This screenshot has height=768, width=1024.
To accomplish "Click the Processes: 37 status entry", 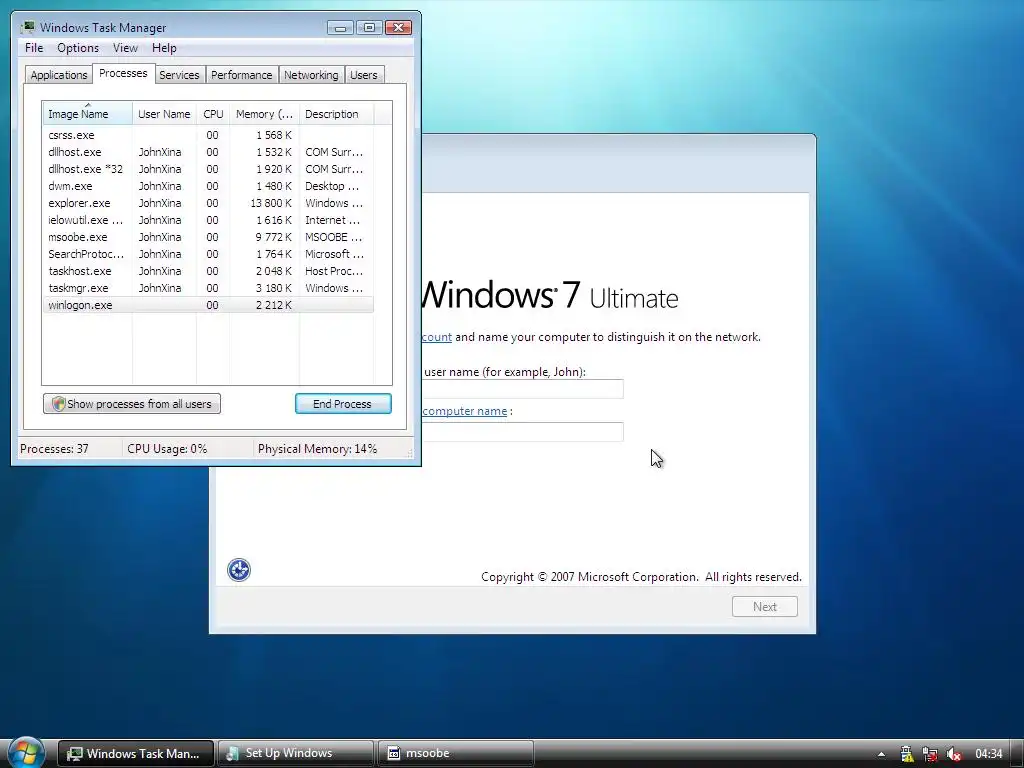I will coord(54,449).
